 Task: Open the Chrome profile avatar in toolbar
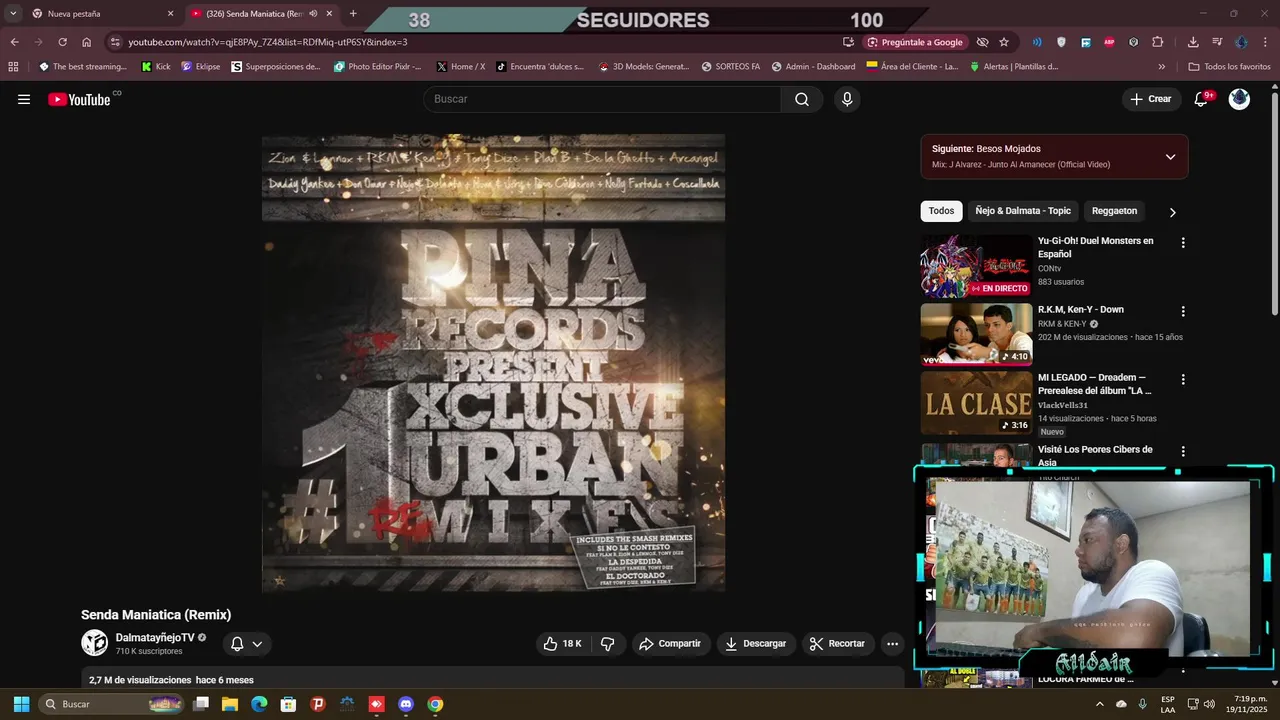pyautogui.click(x=1241, y=42)
